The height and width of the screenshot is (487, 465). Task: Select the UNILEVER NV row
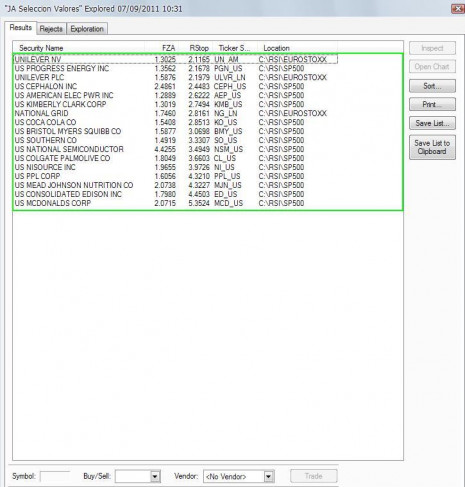176,59
